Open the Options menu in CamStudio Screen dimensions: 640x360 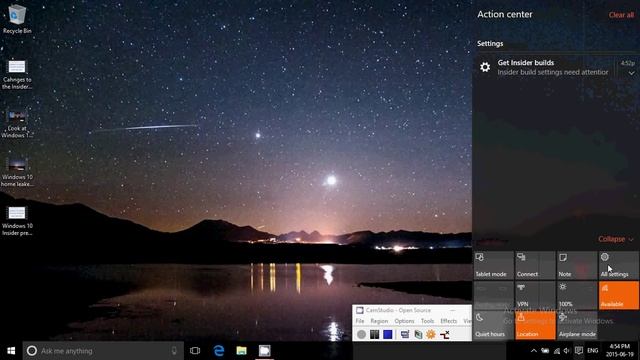[404, 321]
